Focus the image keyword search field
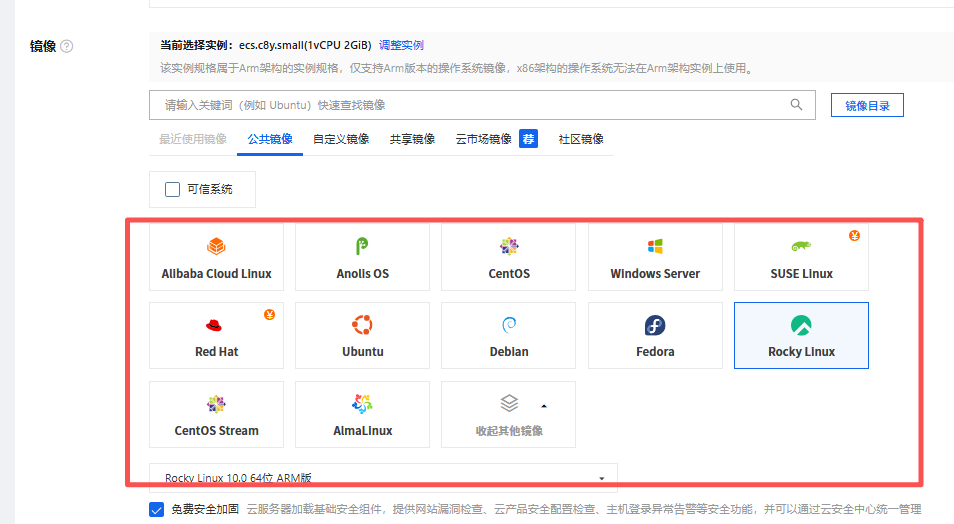The image size is (954, 524). click(470, 105)
